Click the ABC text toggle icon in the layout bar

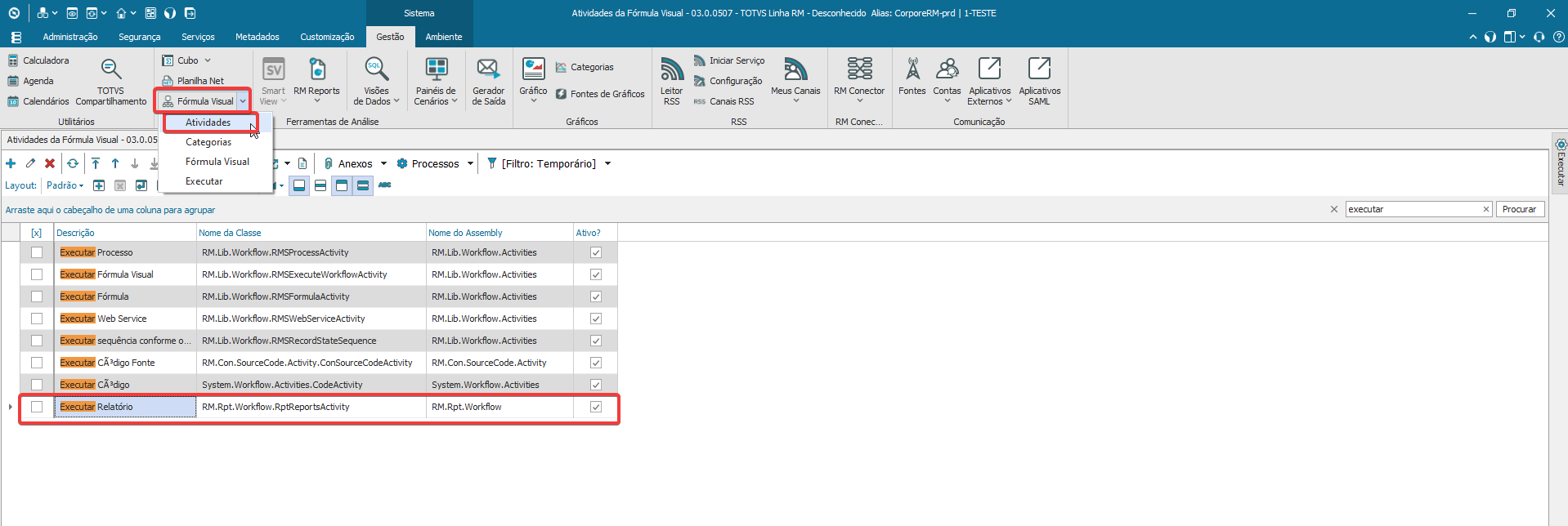(x=384, y=185)
